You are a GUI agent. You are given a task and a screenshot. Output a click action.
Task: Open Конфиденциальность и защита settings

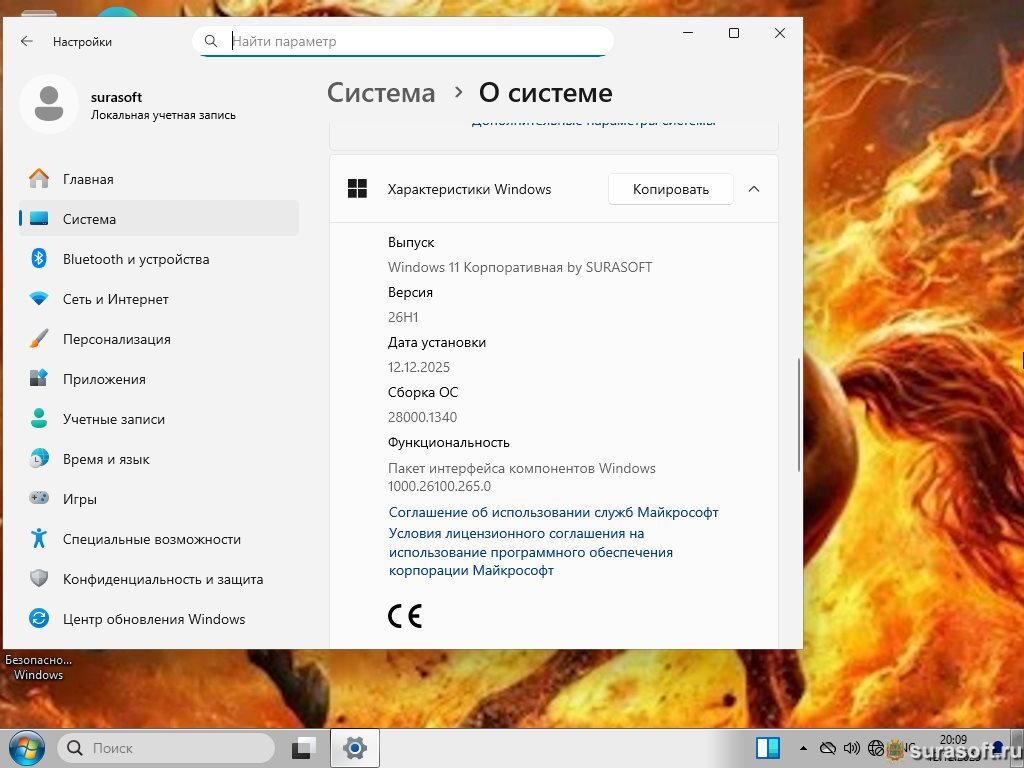(x=162, y=579)
